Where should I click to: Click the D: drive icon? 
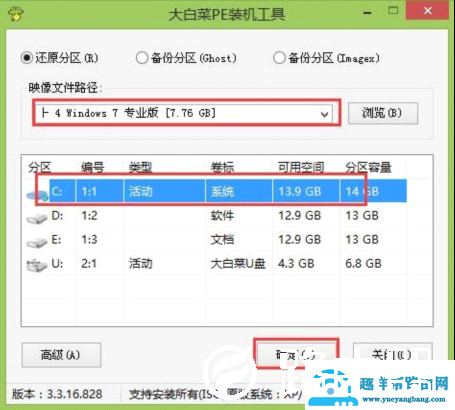point(37,218)
